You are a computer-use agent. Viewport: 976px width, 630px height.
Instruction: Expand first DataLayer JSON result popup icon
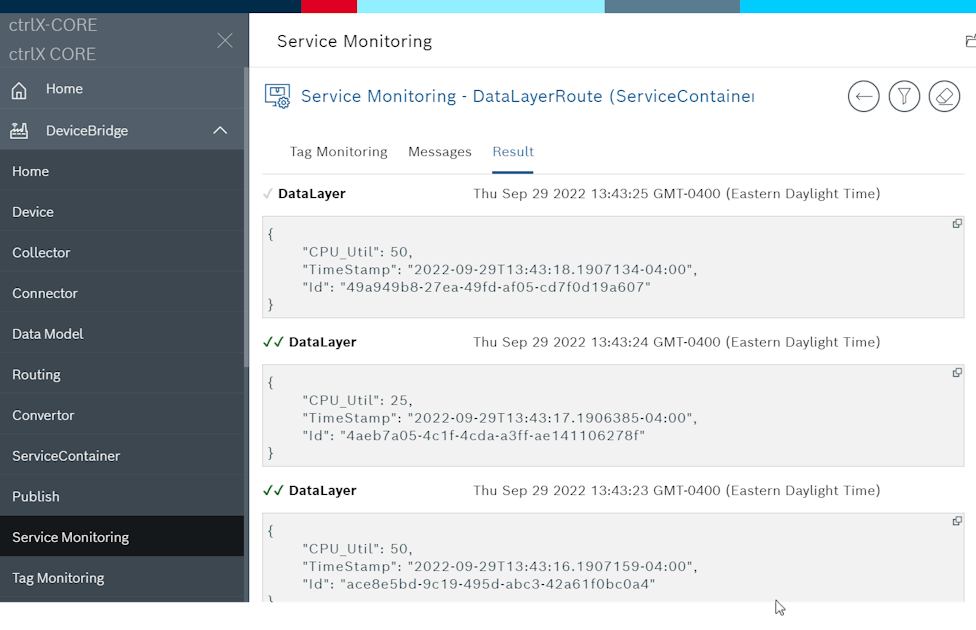[957, 224]
